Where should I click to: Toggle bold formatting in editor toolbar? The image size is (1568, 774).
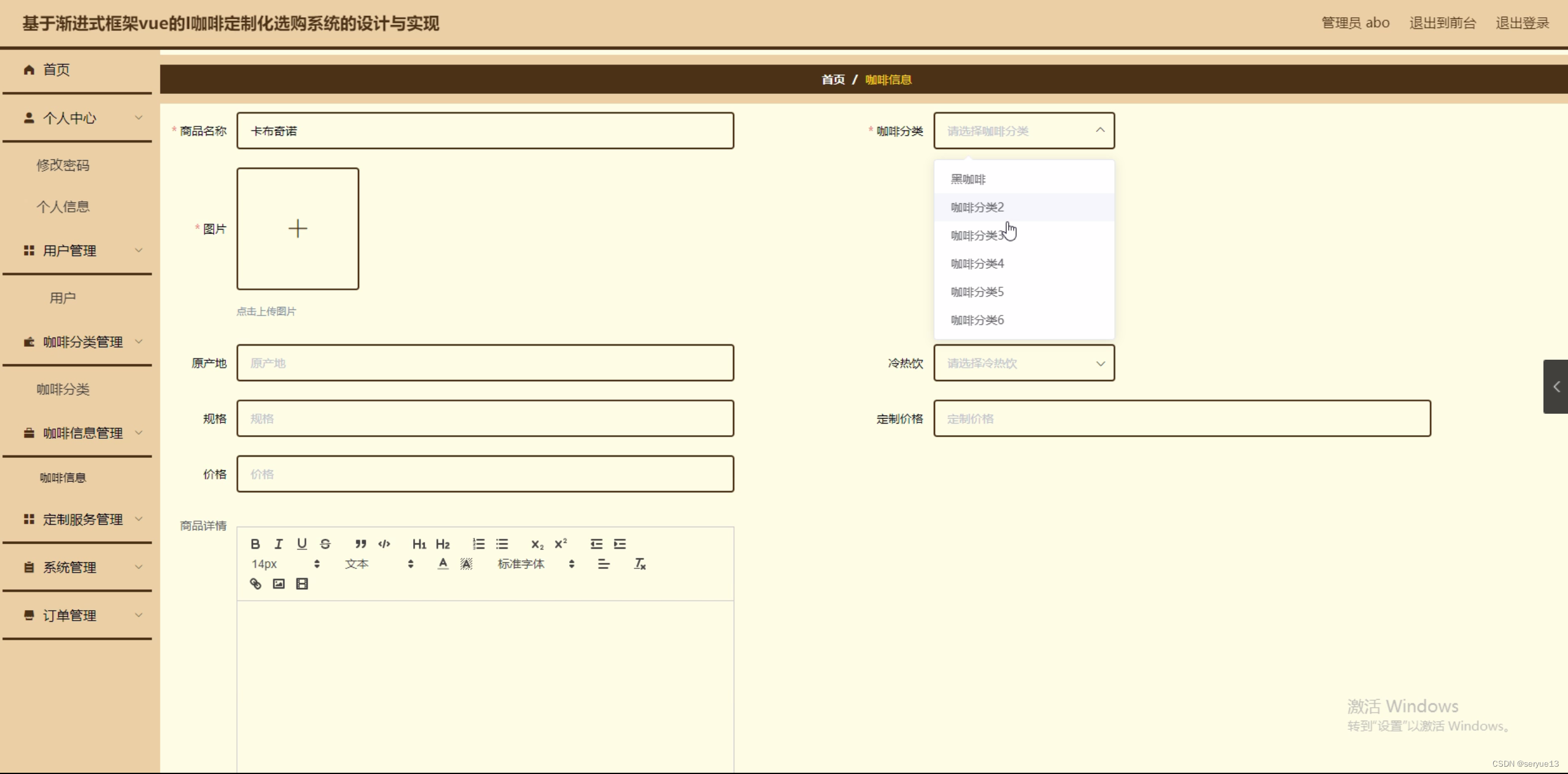point(255,544)
